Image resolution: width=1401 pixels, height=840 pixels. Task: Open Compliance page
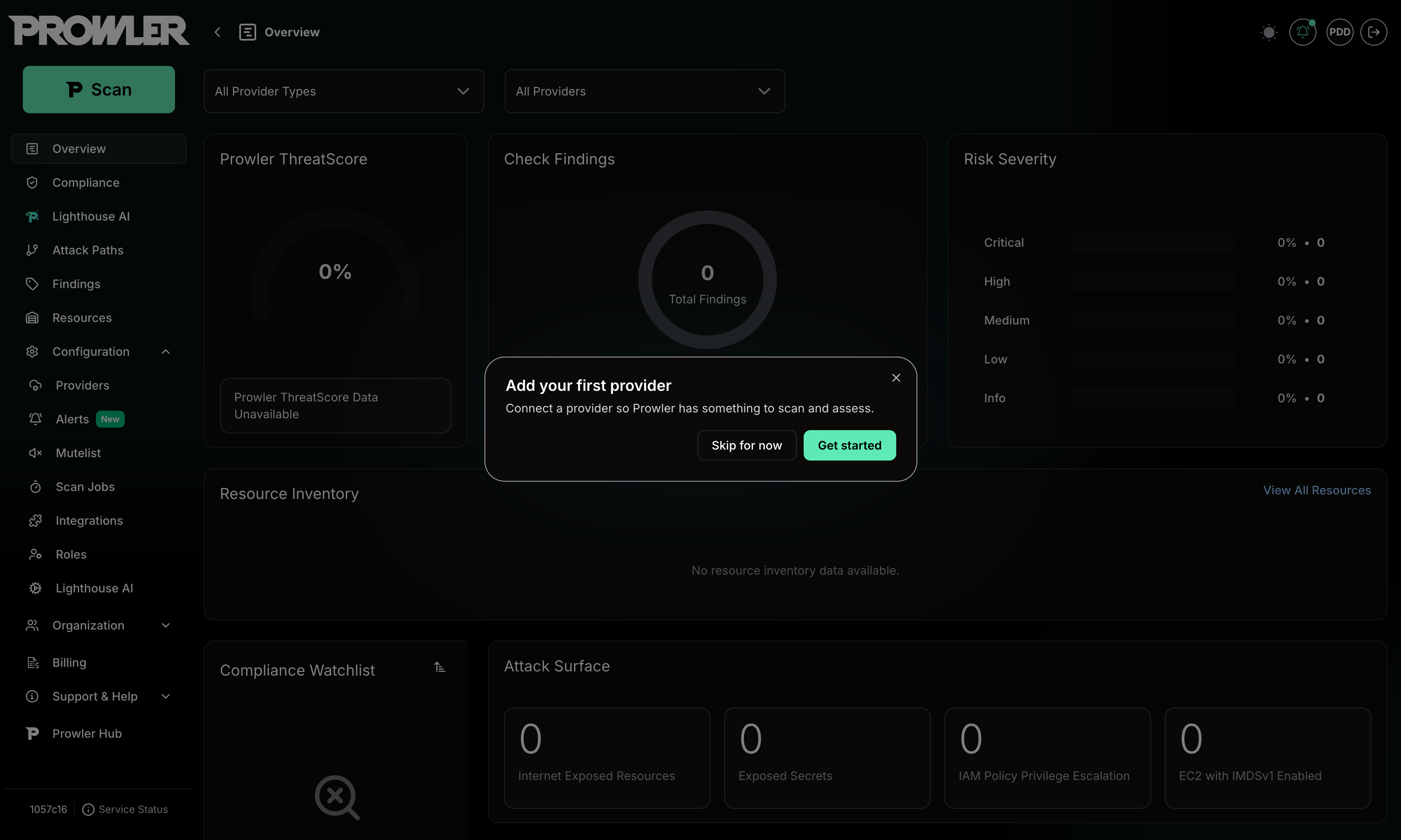pos(99,183)
